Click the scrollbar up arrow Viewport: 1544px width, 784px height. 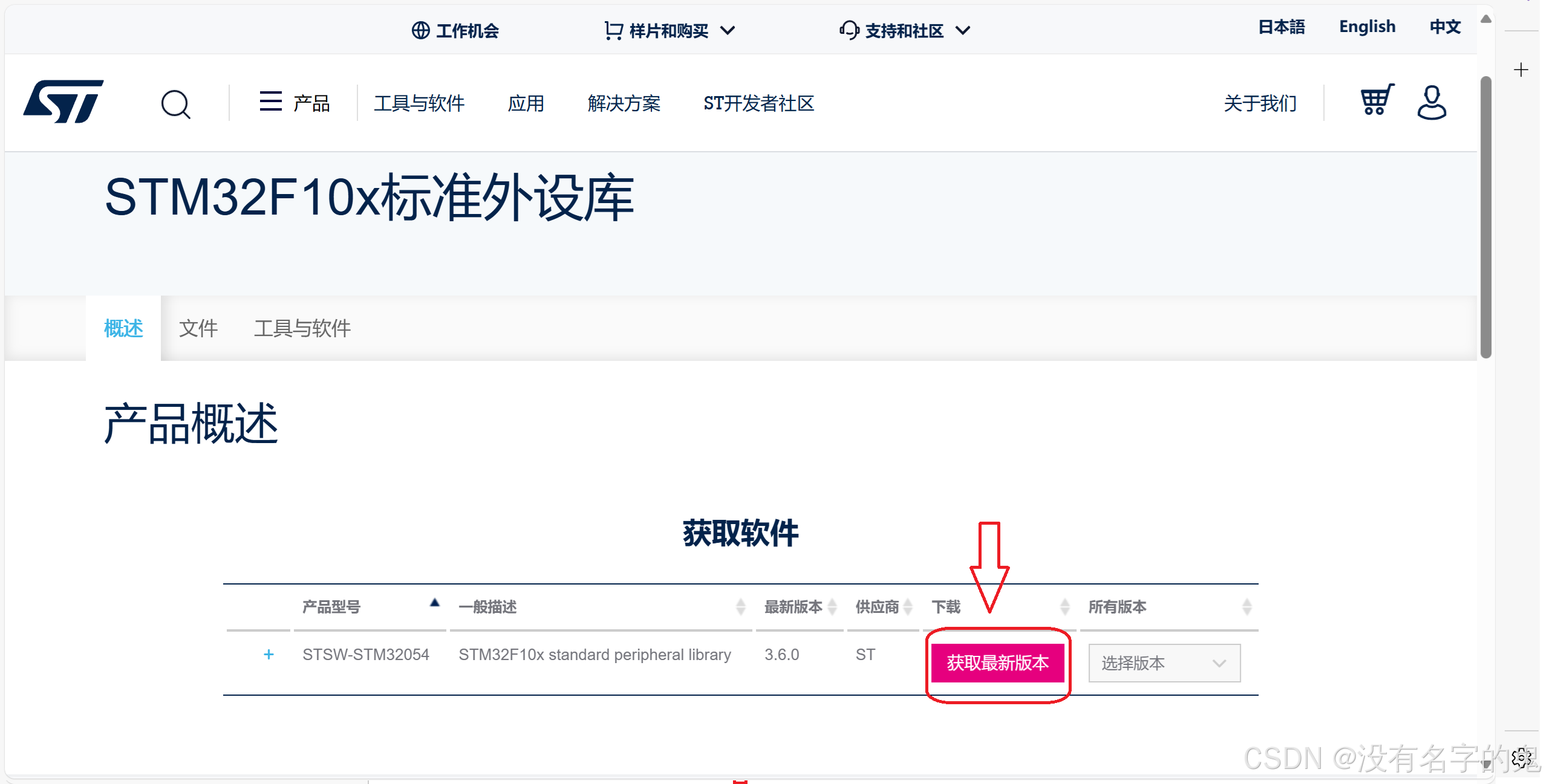coord(1485,19)
